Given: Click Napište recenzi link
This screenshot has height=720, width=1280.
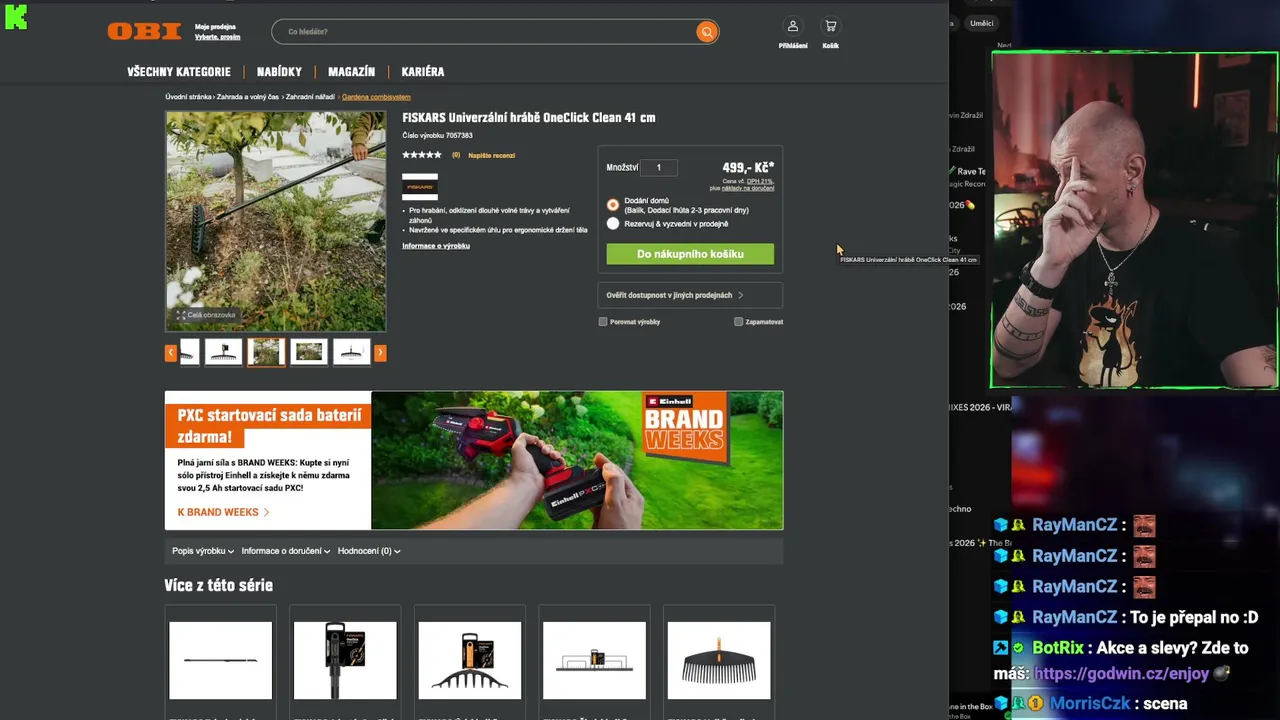Looking at the screenshot, I should (x=491, y=155).
